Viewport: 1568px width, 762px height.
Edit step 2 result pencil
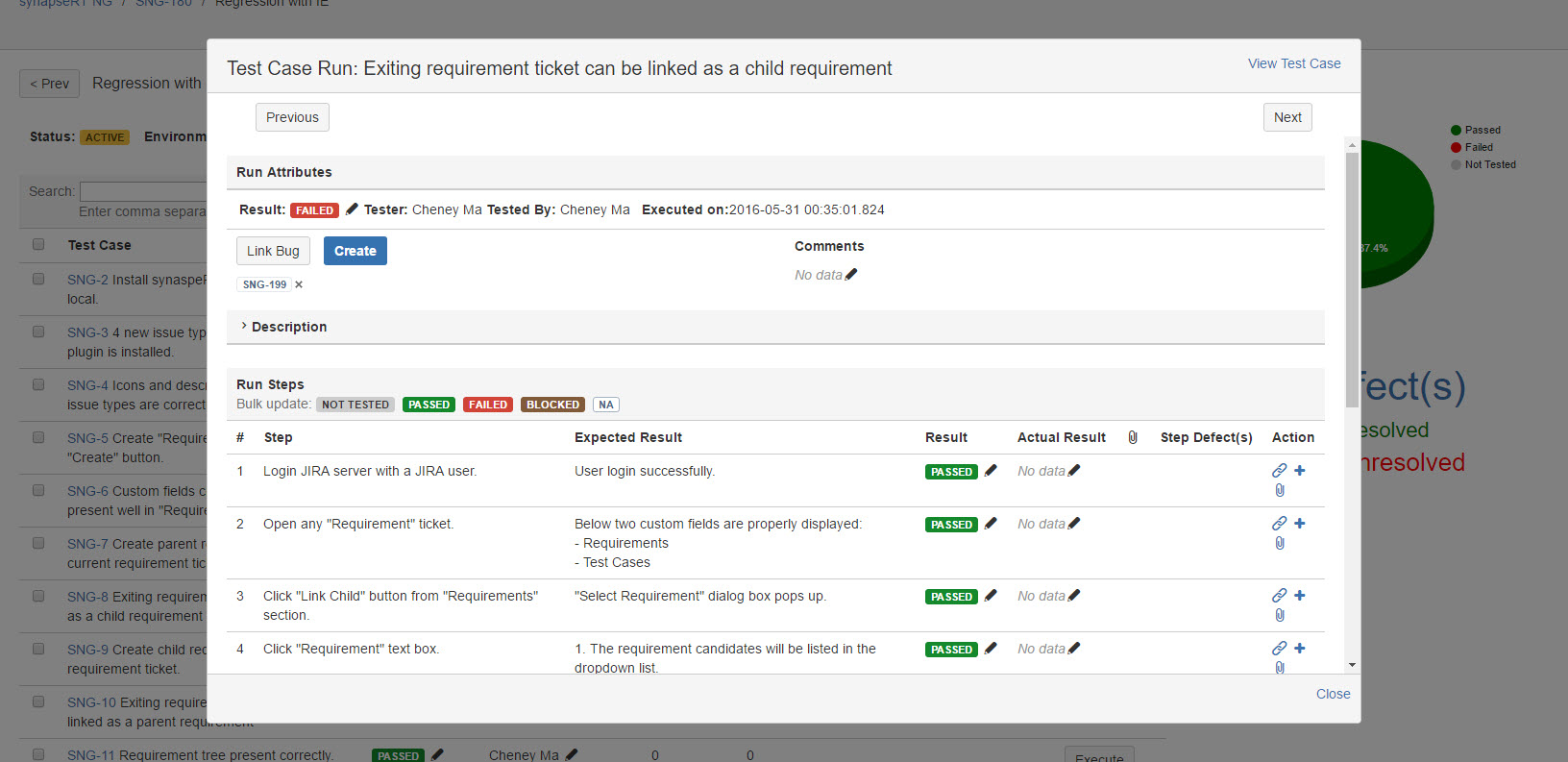click(991, 523)
